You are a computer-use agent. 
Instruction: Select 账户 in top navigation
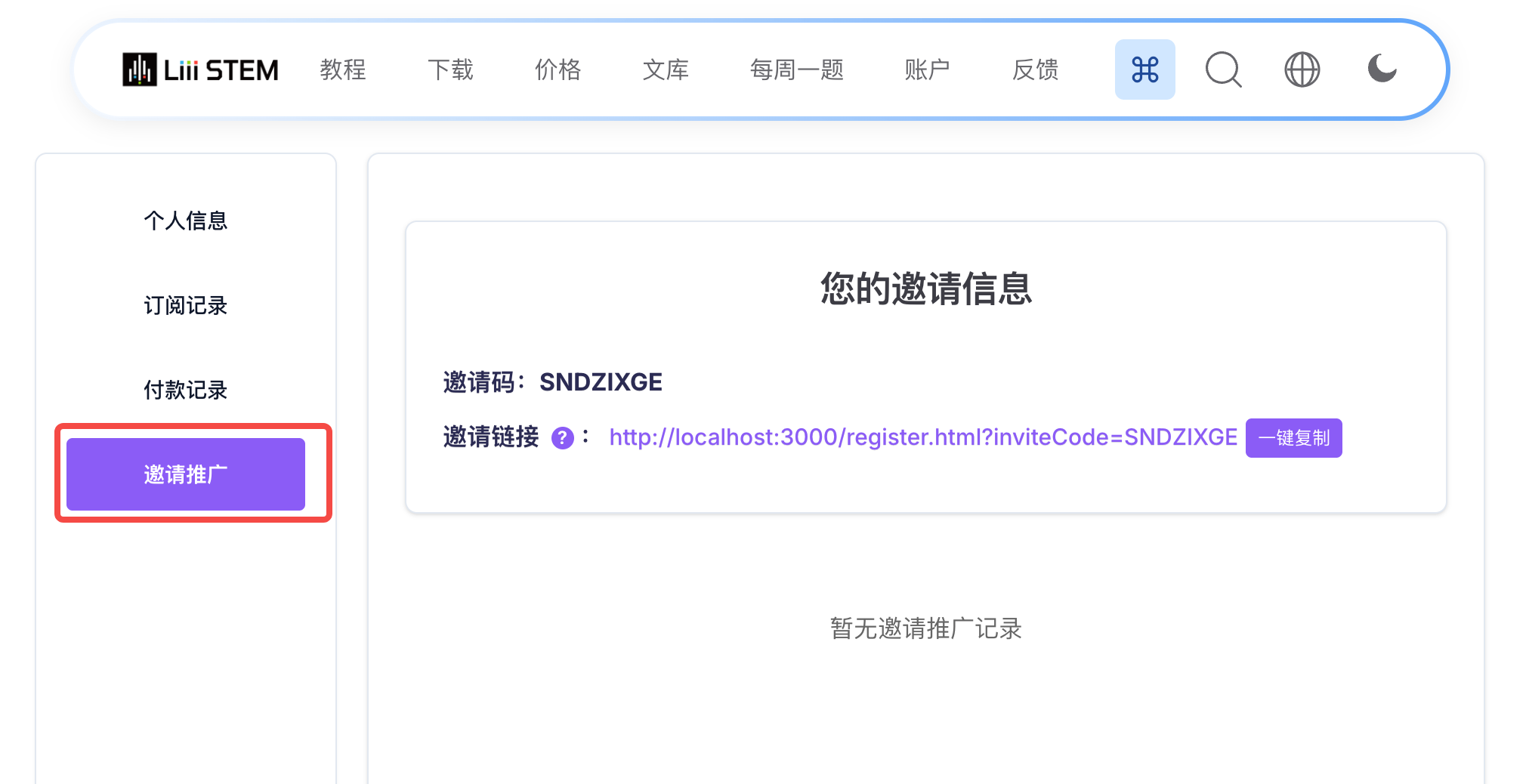pyautogui.click(x=927, y=69)
